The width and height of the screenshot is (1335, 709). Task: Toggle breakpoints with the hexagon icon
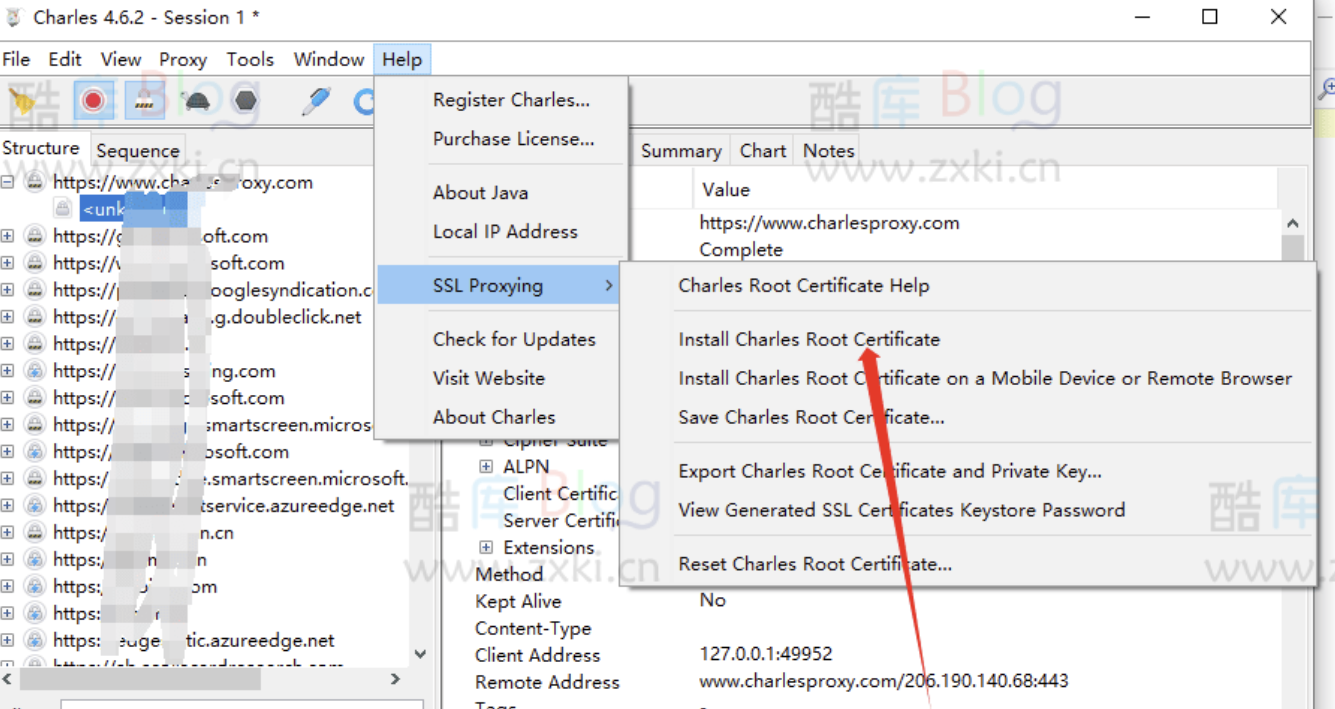pos(246,100)
